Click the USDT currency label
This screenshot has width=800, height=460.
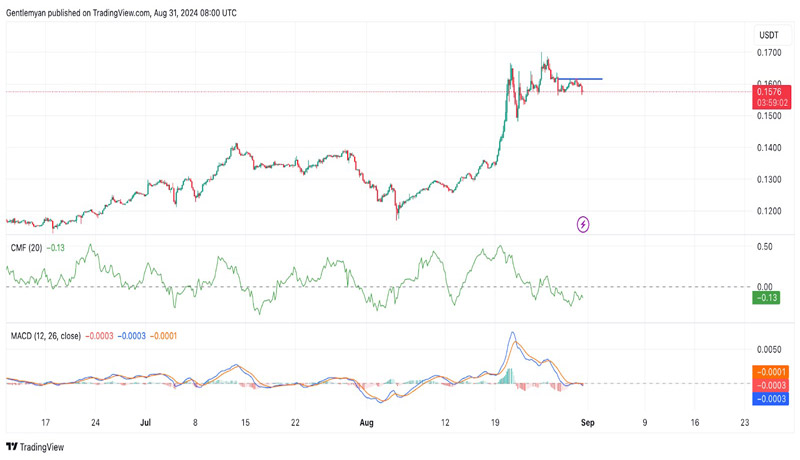pyautogui.click(x=769, y=35)
